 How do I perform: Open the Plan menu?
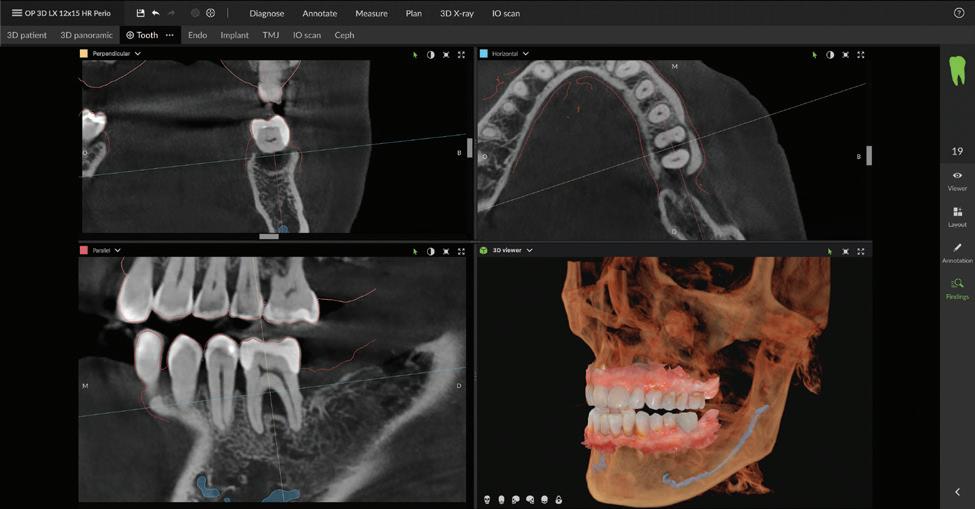[x=414, y=13]
